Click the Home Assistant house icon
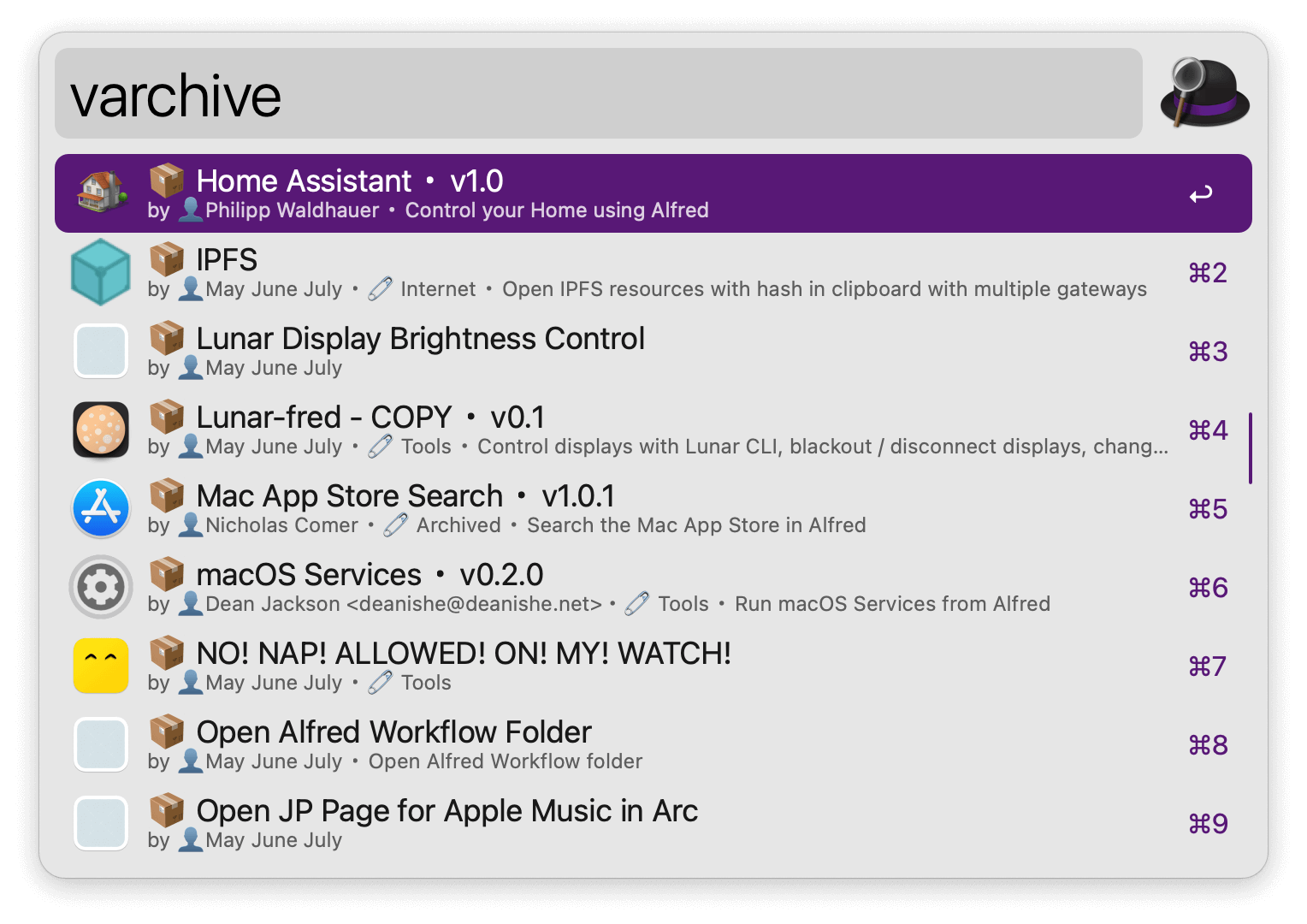 (x=101, y=192)
